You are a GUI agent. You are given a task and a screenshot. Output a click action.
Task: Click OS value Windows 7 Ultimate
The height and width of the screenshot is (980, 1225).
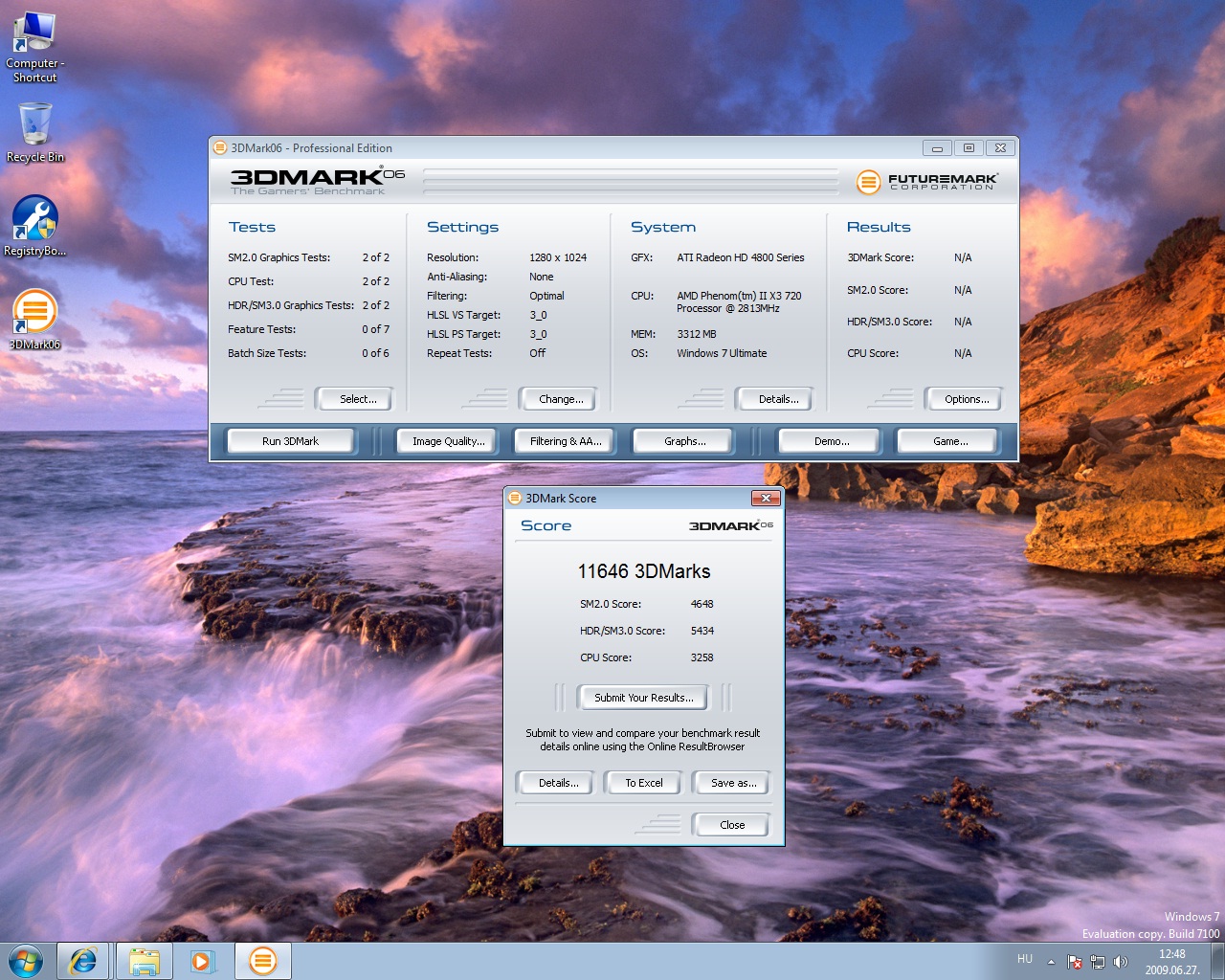722,353
